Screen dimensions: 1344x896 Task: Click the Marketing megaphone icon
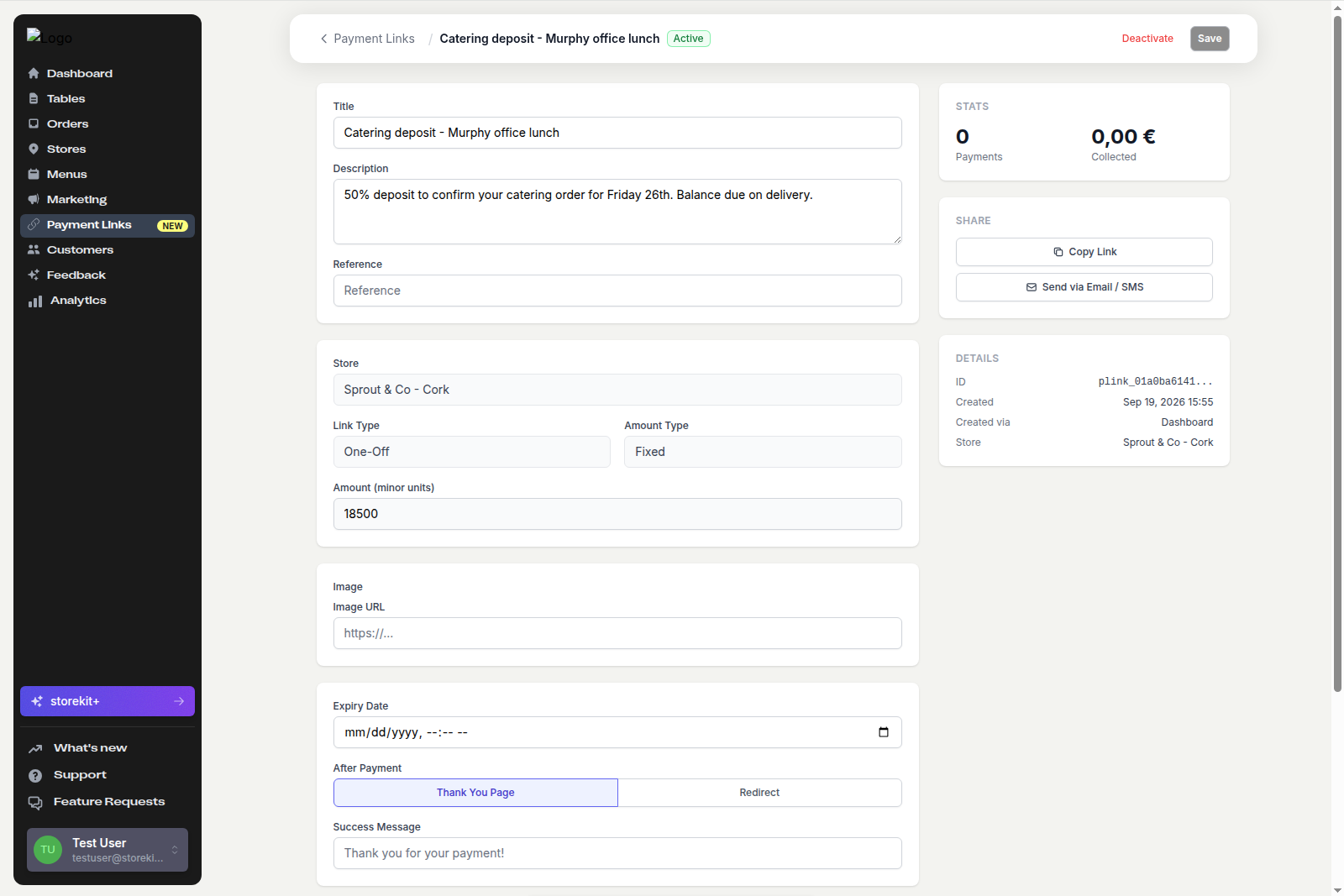click(34, 200)
